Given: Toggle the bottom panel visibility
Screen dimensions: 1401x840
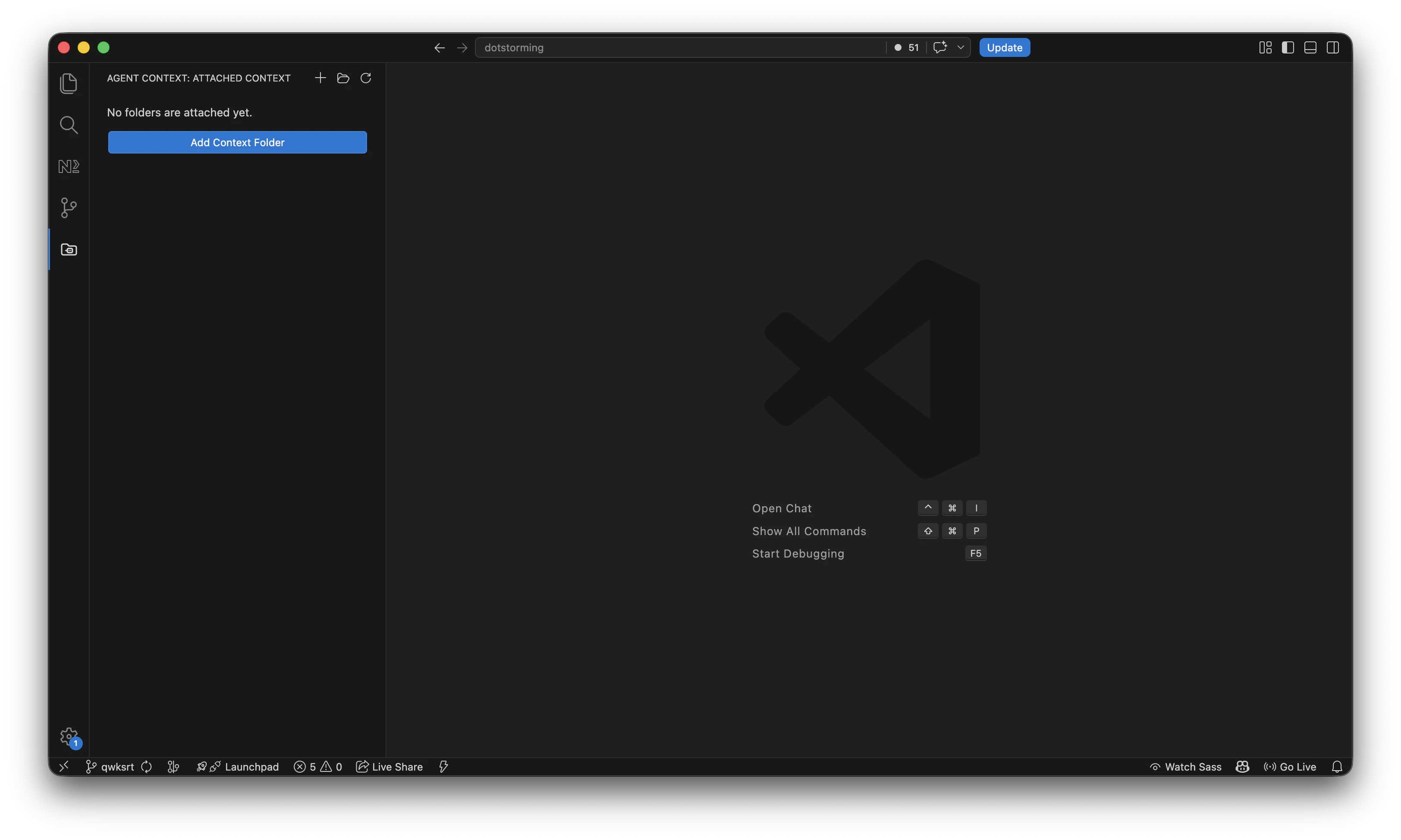Looking at the screenshot, I should (1310, 47).
